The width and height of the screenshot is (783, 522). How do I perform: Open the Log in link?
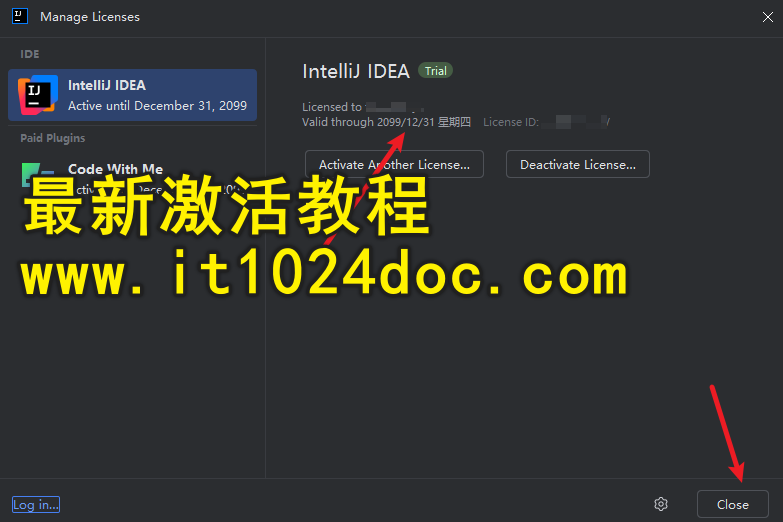[x=36, y=505]
